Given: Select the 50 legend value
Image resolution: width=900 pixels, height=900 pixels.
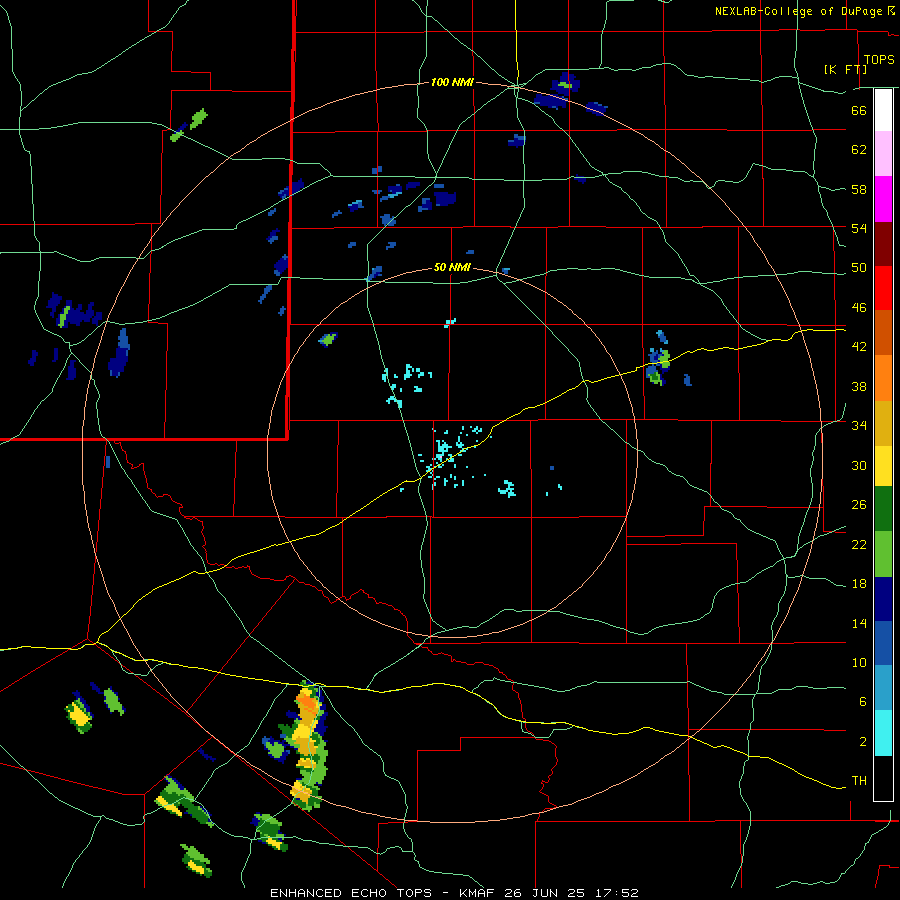Looking at the screenshot, I should 859,268.
